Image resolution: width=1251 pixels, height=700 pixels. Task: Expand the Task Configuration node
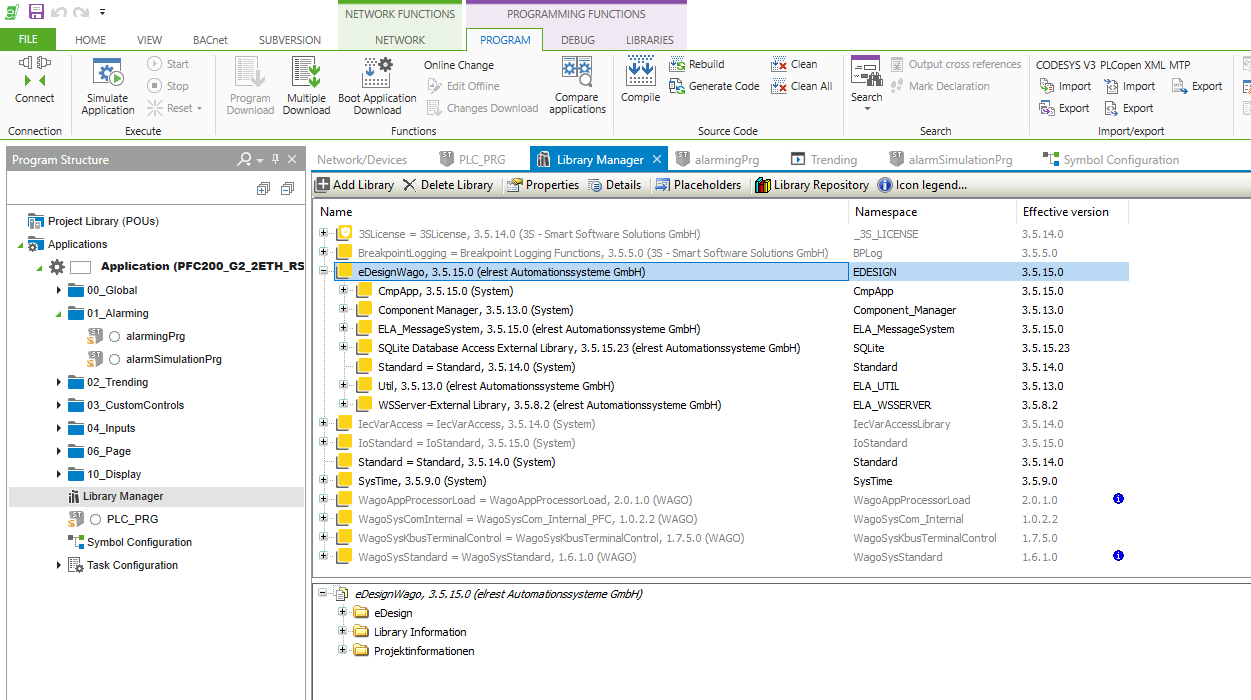[59, 565]
